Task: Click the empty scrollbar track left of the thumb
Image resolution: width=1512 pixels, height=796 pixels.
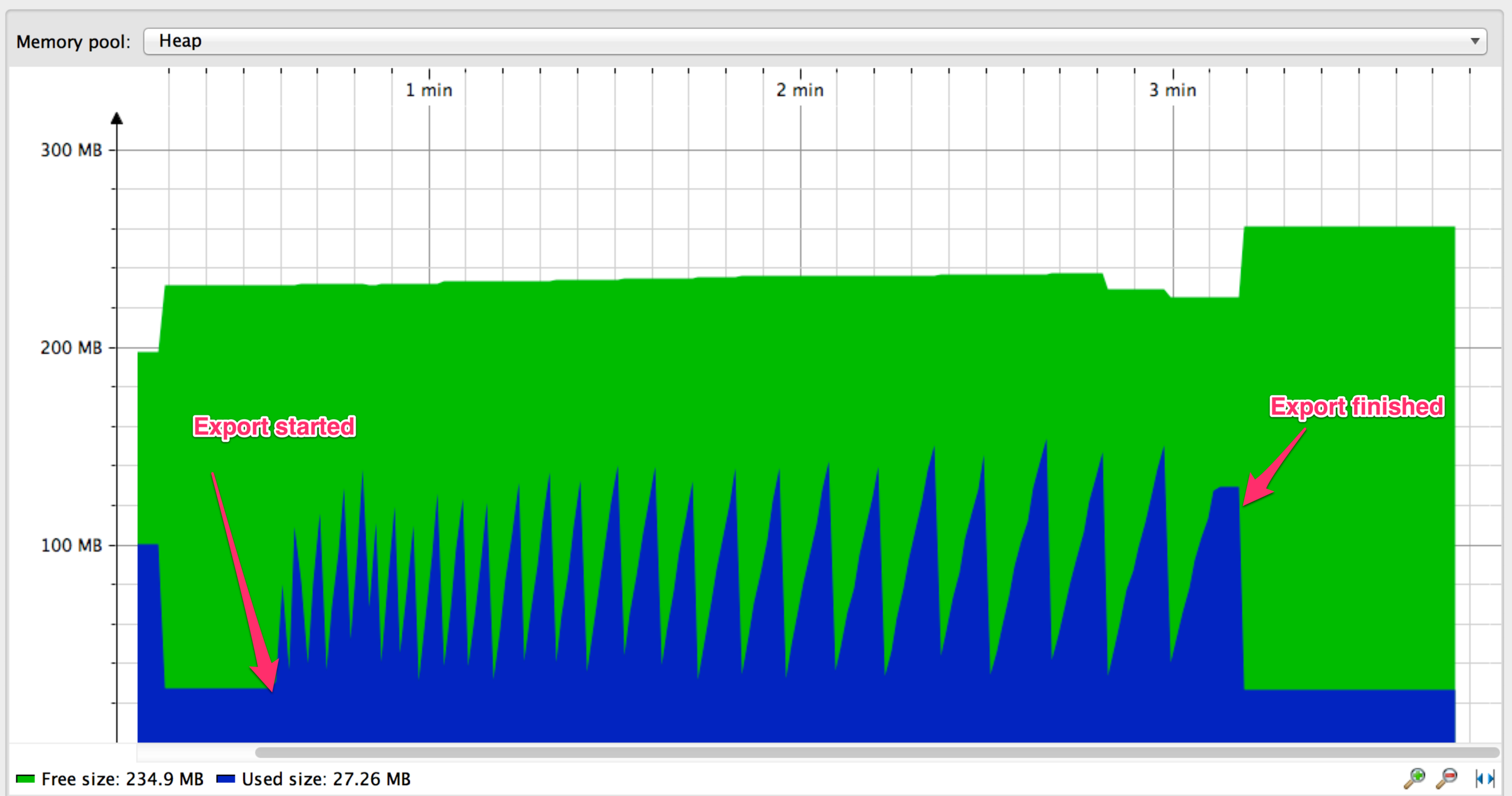Action: coord(195,752)
